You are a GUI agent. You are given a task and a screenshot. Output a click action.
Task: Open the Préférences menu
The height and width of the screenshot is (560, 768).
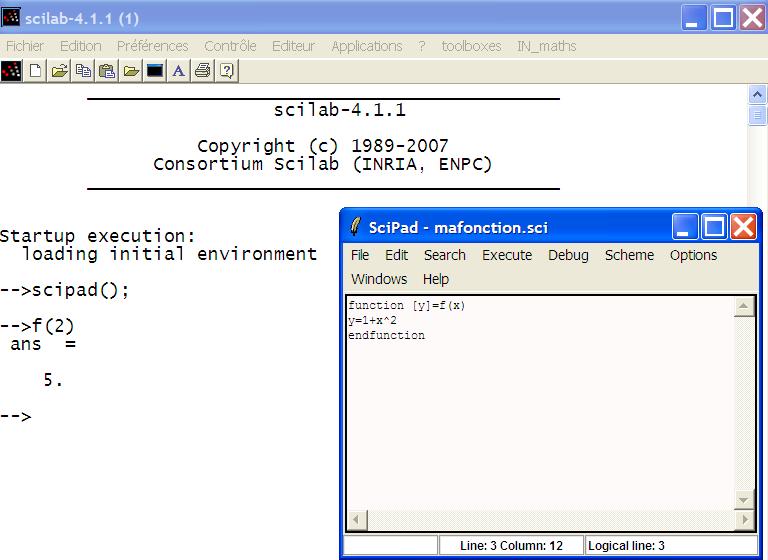[152, 46]
